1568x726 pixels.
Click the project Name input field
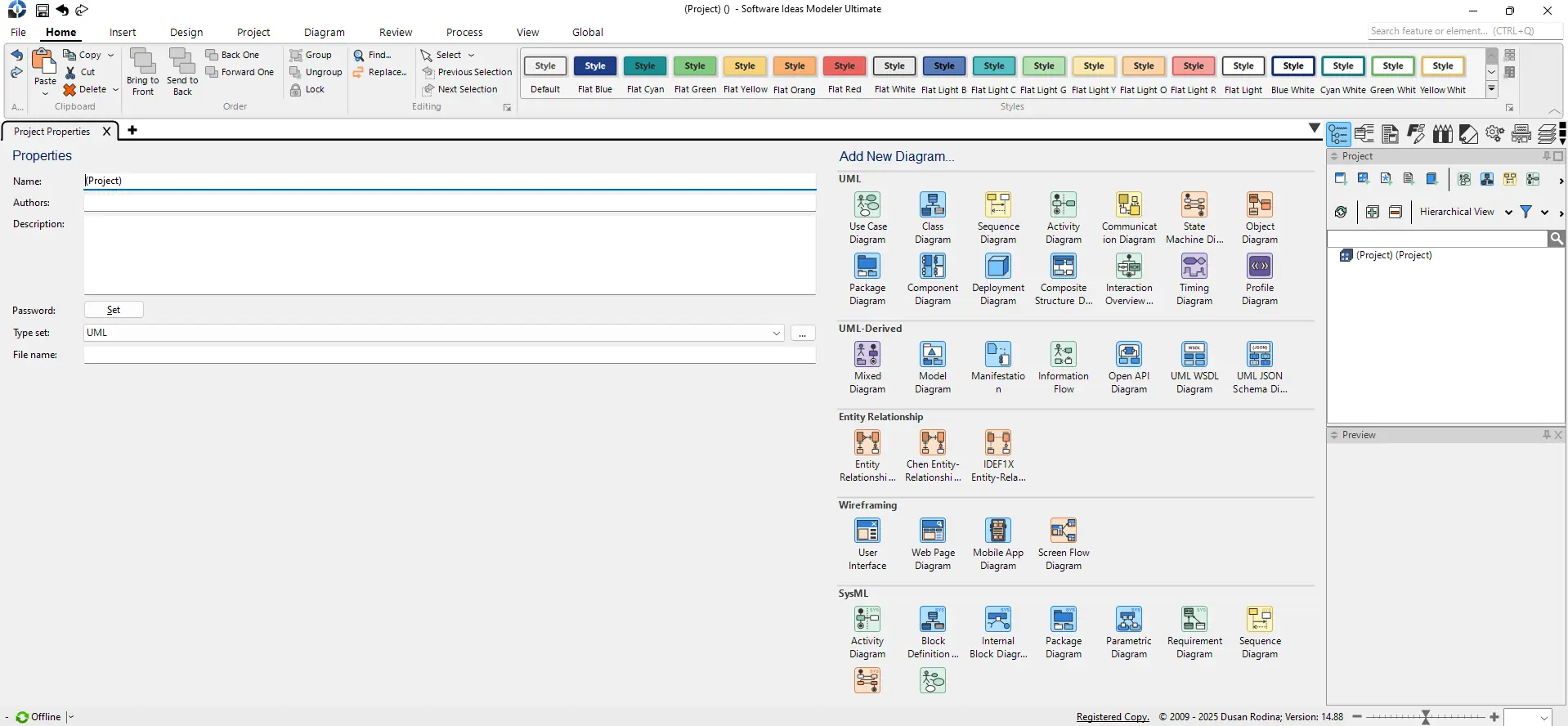coord(450,181)
